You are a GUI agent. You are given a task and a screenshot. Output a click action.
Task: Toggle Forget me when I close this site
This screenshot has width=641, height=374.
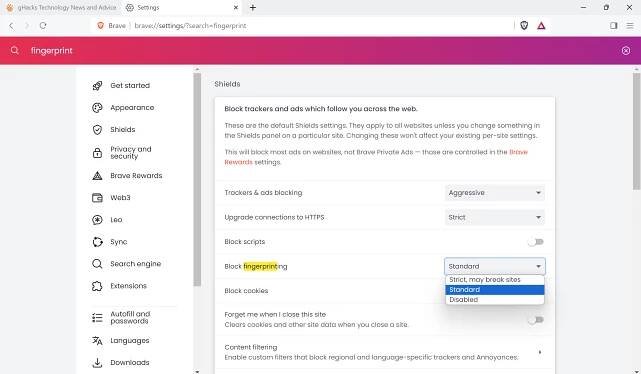click(x=536, y=320)
